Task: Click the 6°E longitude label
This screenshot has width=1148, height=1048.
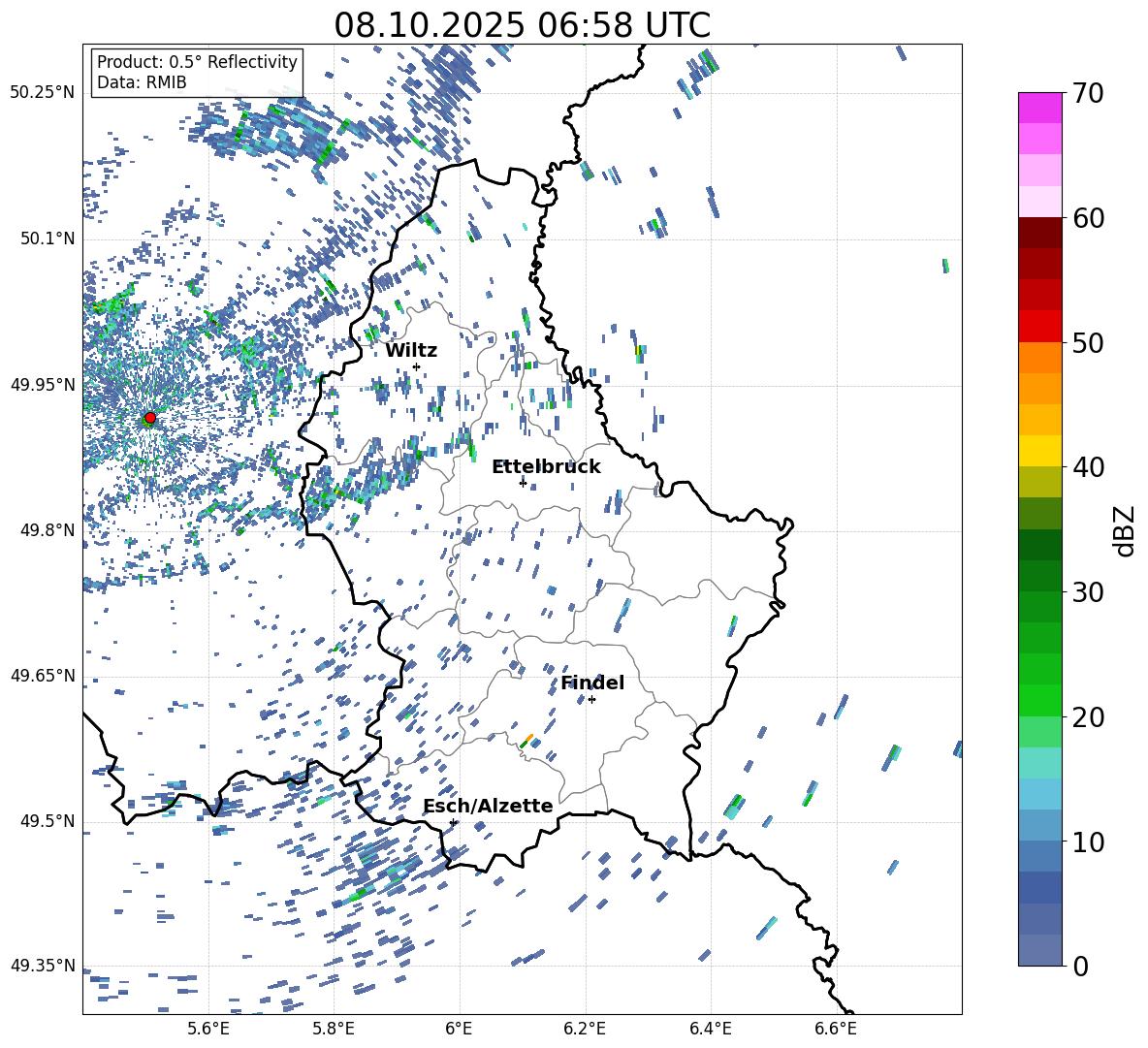Action: [x=459, y=1029]
